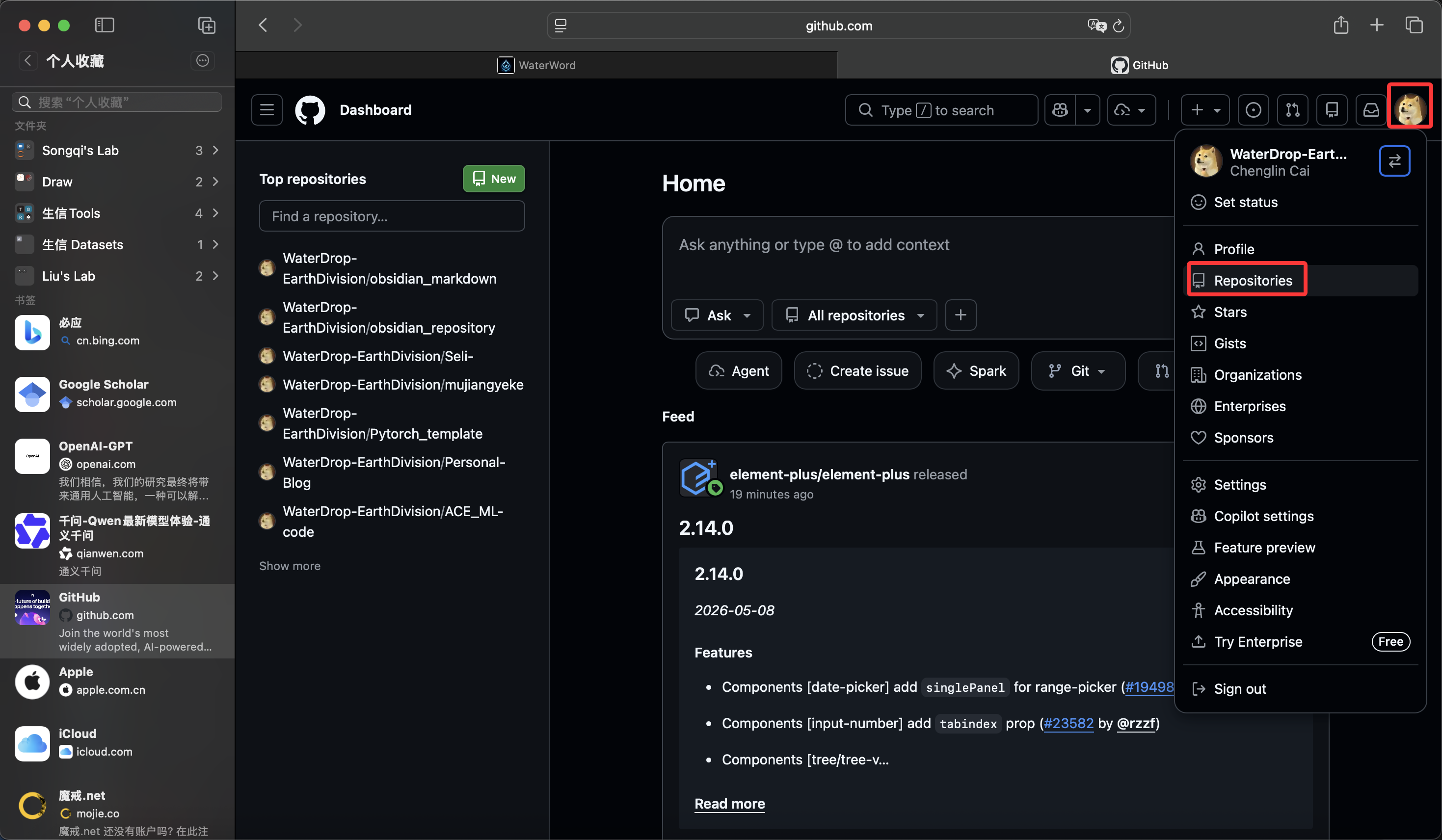Click Show more under Top repositories
Image resolution: width=1442 pixels, height=840 pixels.
click(x=290, y=566)
